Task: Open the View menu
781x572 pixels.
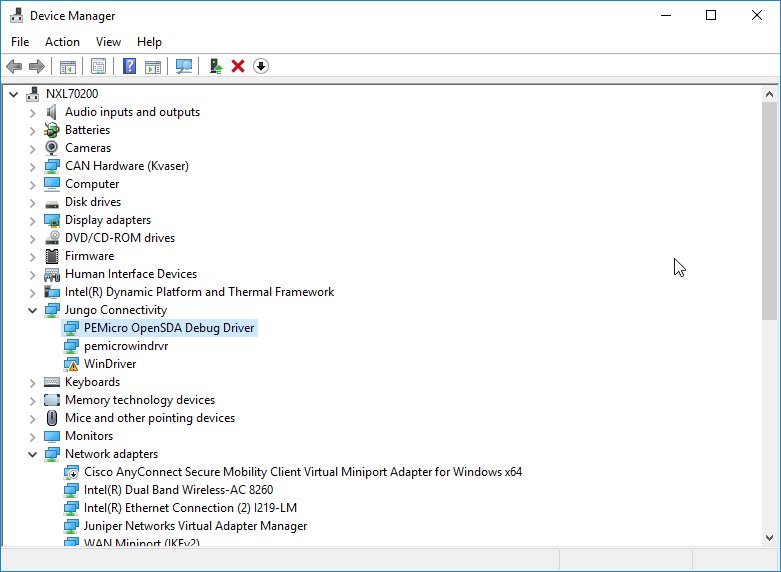Action: pyautogui.click(x=108, y=42)
